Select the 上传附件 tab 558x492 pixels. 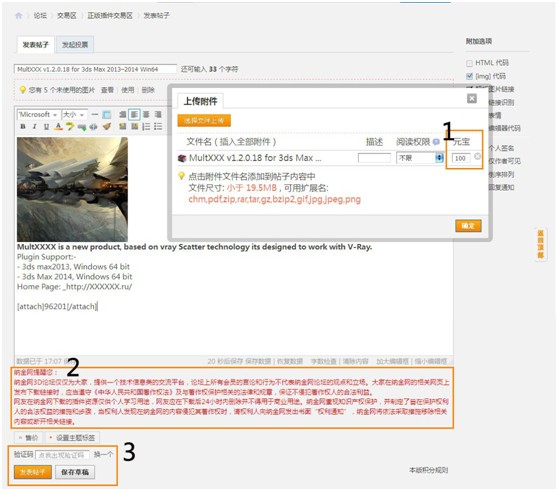pyautogui.click(x=200, y=101)
